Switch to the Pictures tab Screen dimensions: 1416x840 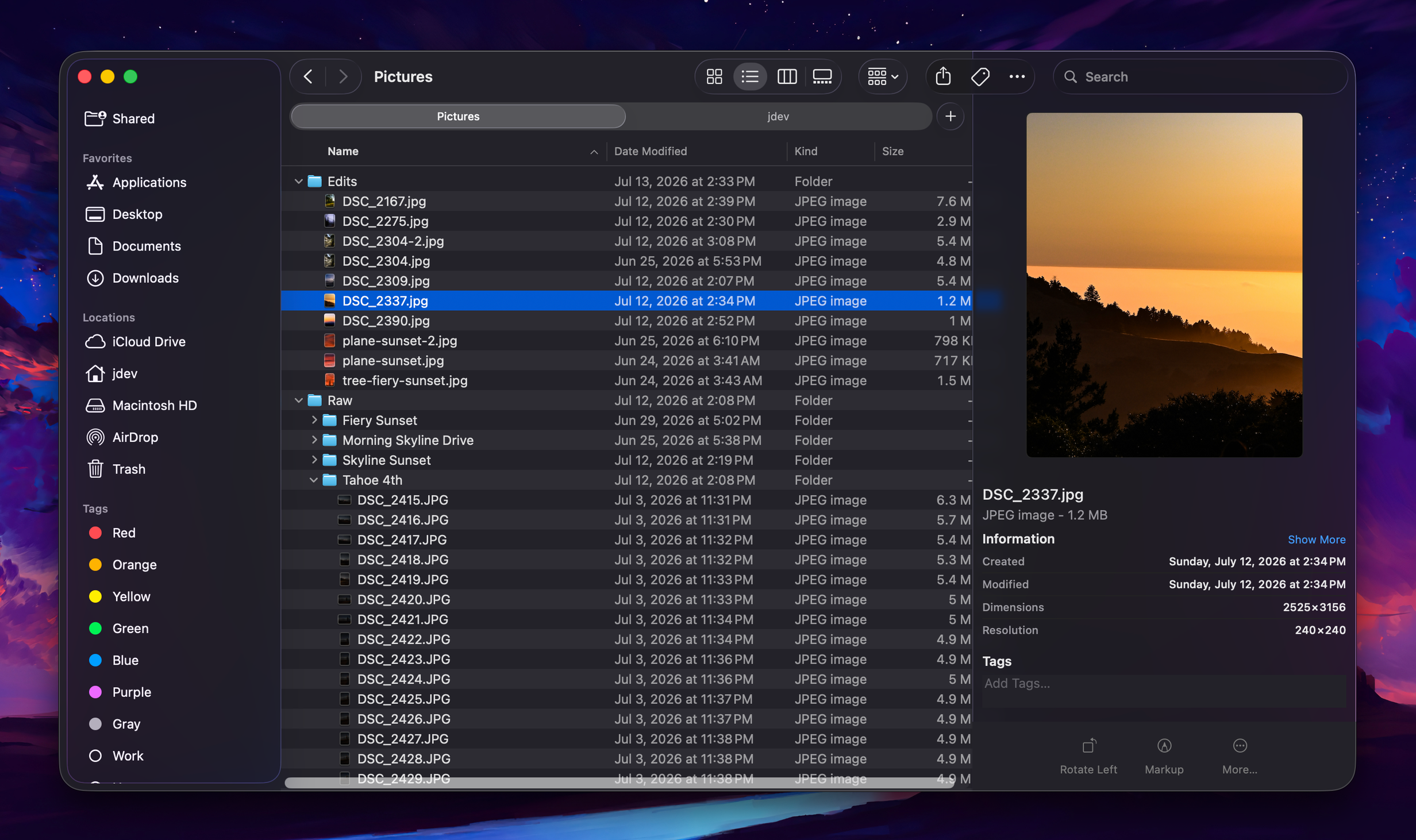point(458,116)
